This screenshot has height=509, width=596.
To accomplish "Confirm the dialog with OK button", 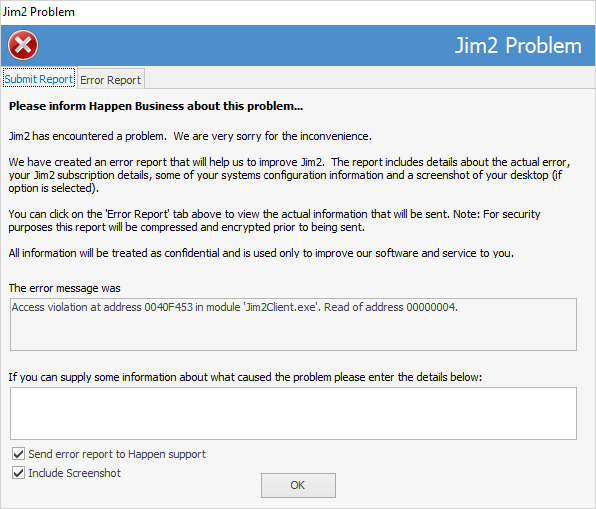I will click(x=298, y=485).
